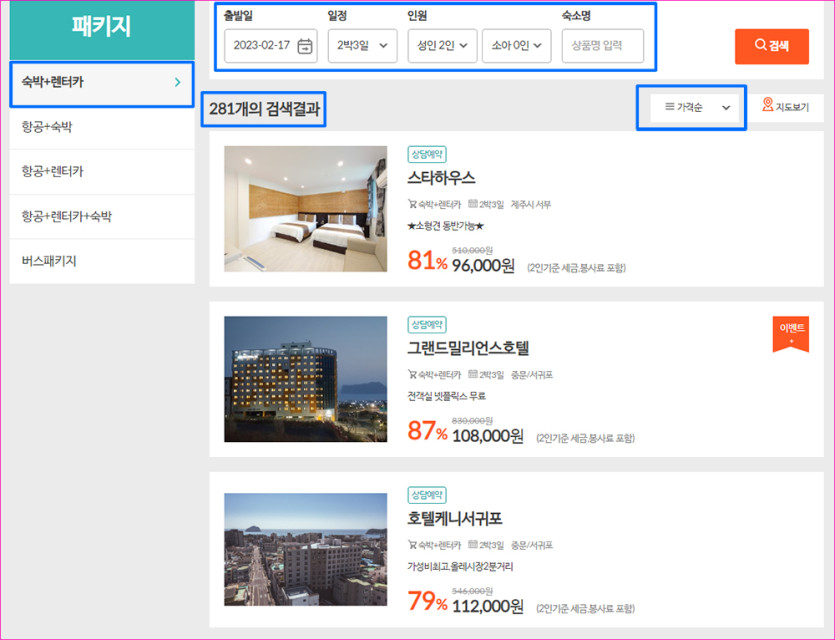
Task: Click the 이벤트 ribbon badge on 그랜드밀리언스호텔
Action: click(x=791, y=334)
